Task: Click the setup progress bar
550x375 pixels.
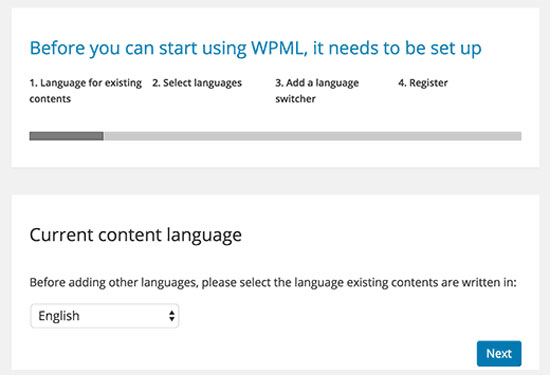Action: coord(275,136)
